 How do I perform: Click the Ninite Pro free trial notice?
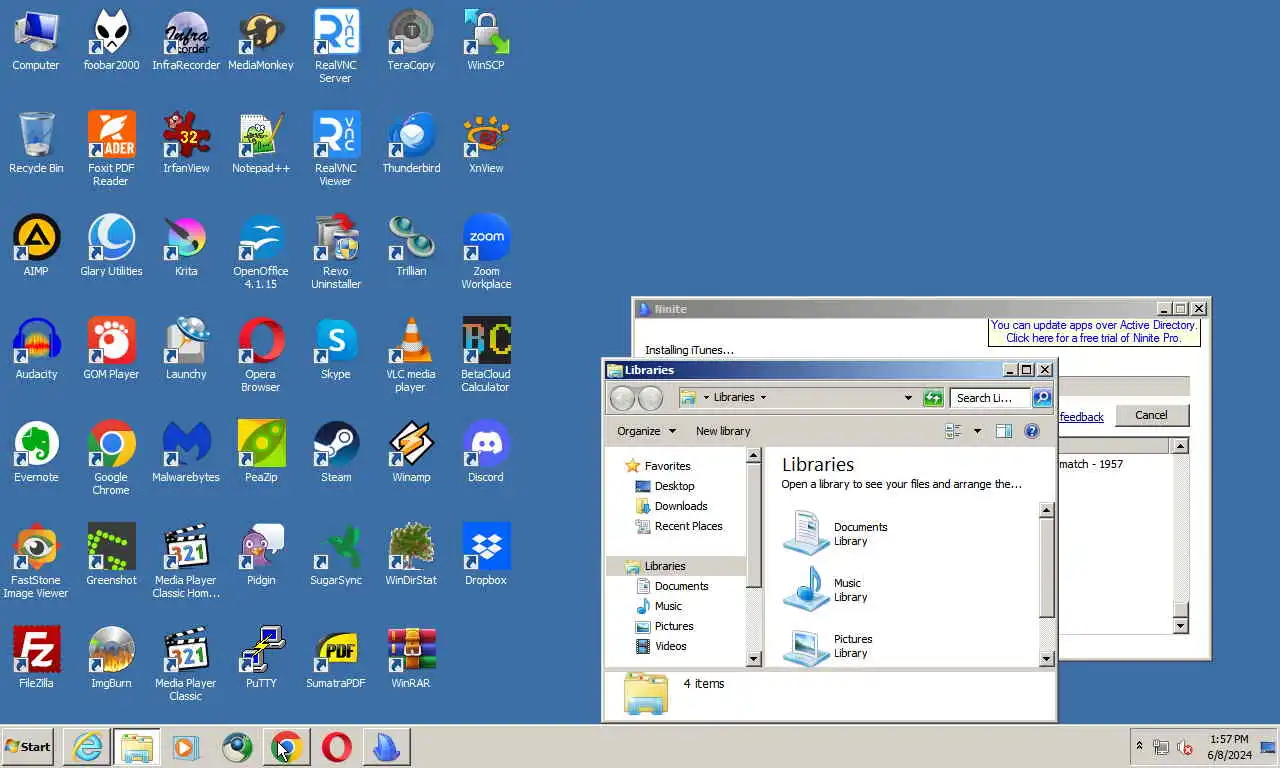tap(1093, 332)
